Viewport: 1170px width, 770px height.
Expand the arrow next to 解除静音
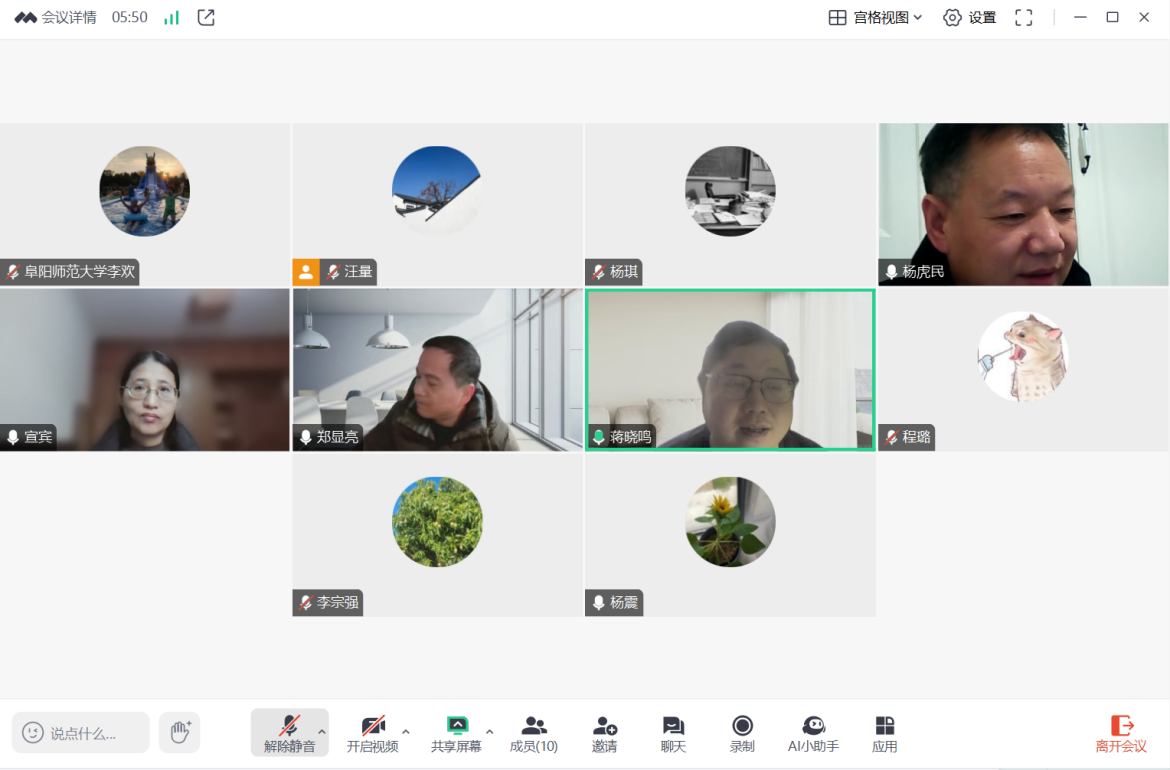coord(322,731)
